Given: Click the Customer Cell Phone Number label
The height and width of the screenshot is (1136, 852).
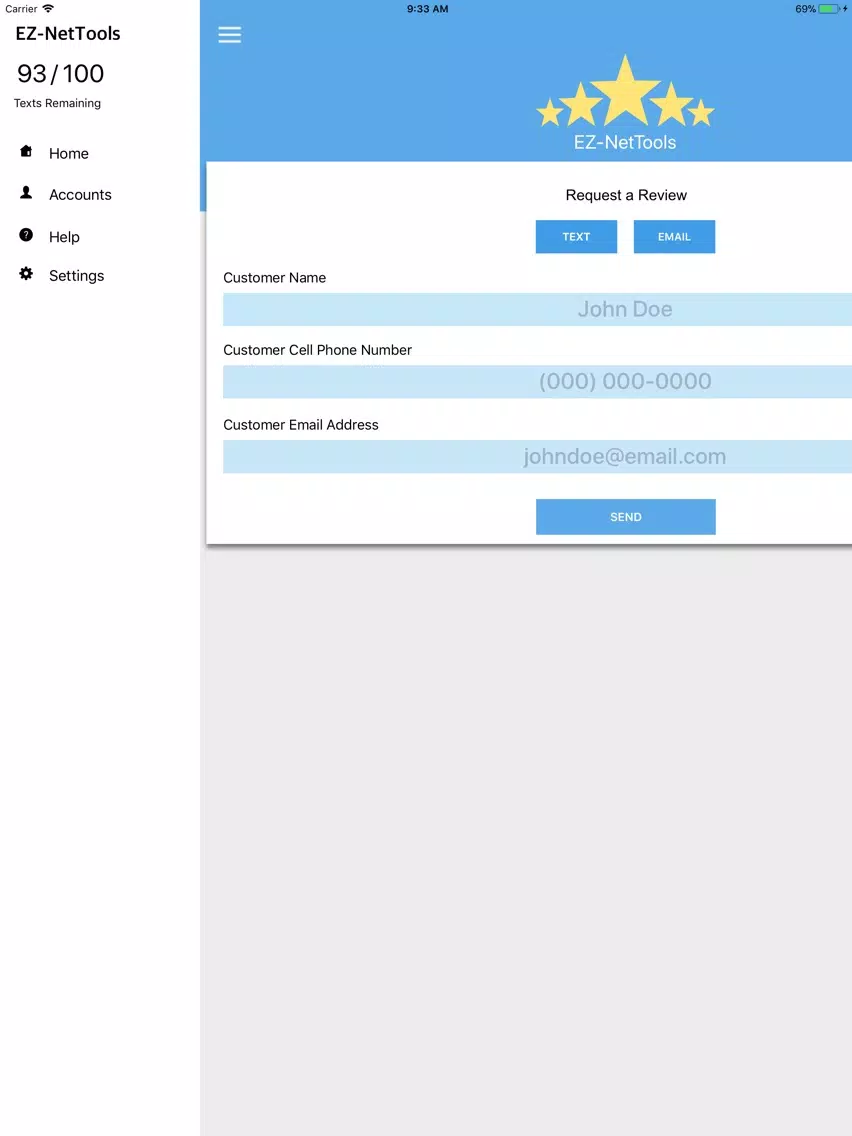Looking at the screenshot, I should 317,350.
